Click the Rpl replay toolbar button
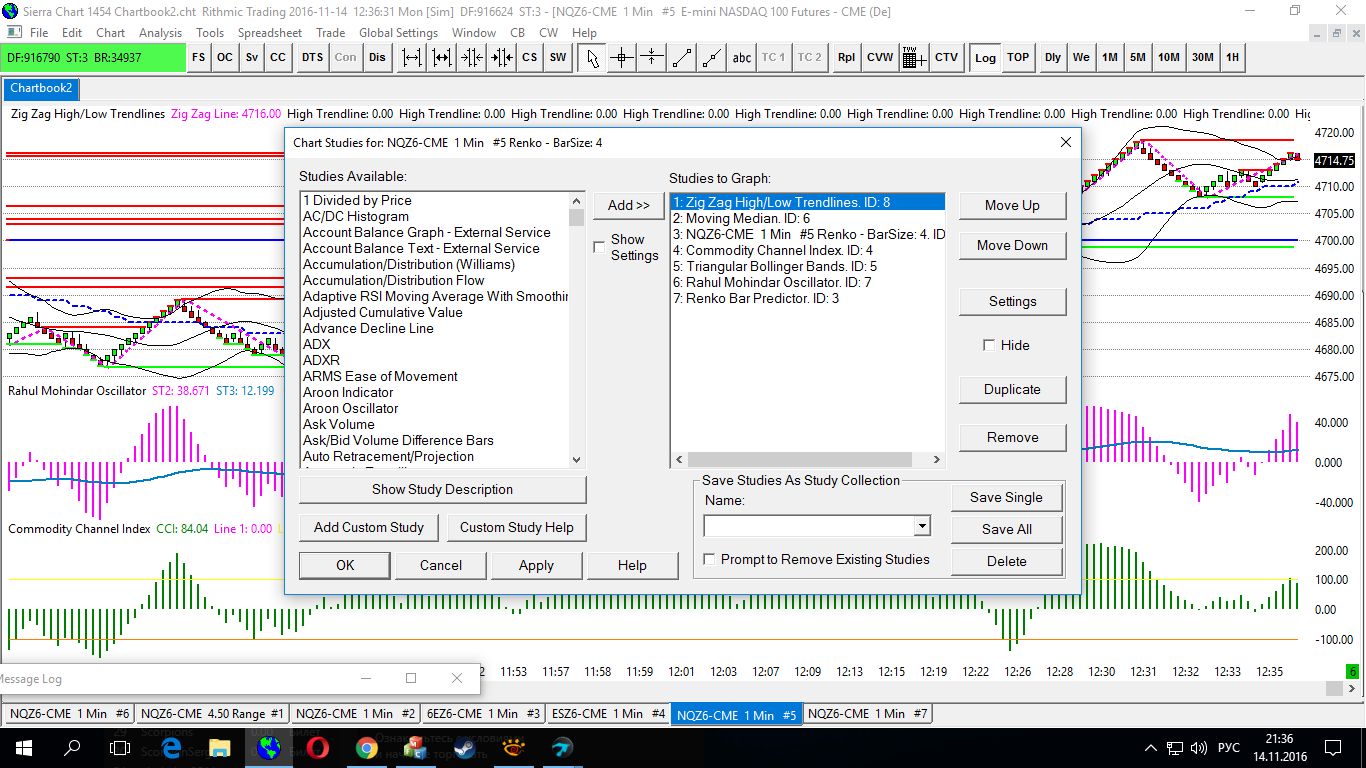Screen dimensions: 1366x768 (847, 57)
